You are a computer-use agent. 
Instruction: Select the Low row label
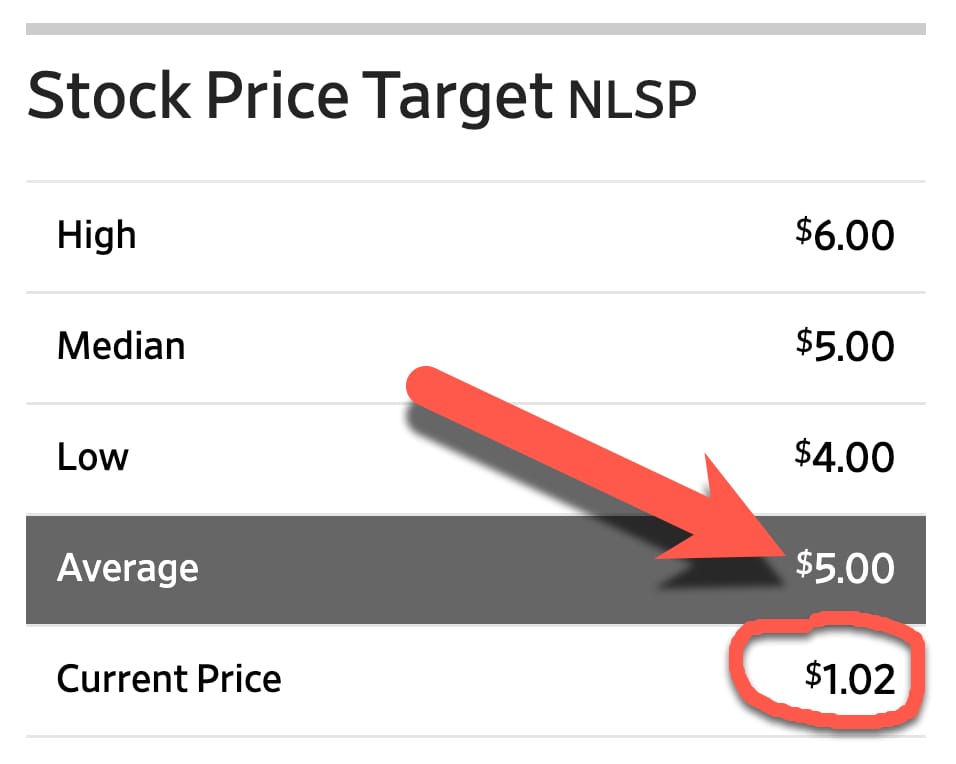tap(93, 458)
